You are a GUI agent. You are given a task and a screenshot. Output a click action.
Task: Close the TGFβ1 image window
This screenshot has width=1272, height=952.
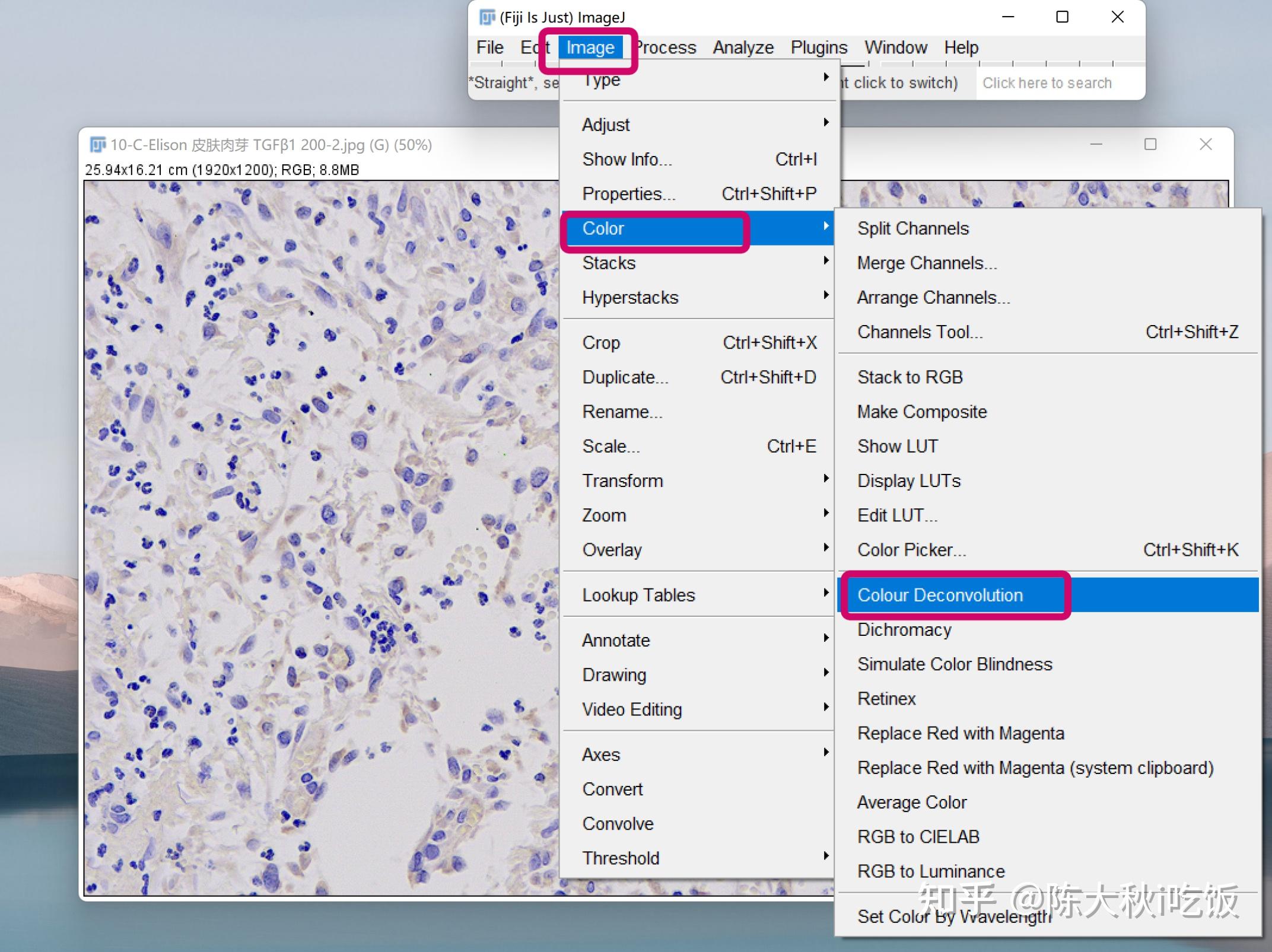pyautogui.click(x=1206, y=145)
